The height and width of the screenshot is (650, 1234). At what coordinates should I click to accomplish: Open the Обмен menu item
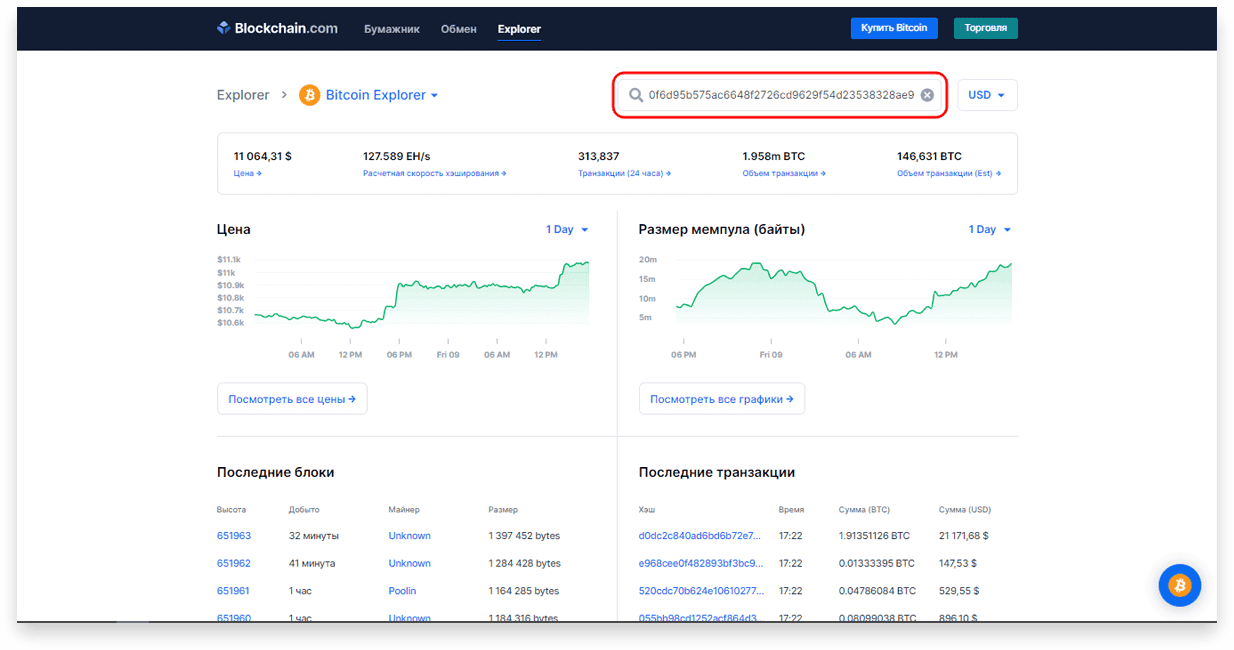(x=459, y=28)
